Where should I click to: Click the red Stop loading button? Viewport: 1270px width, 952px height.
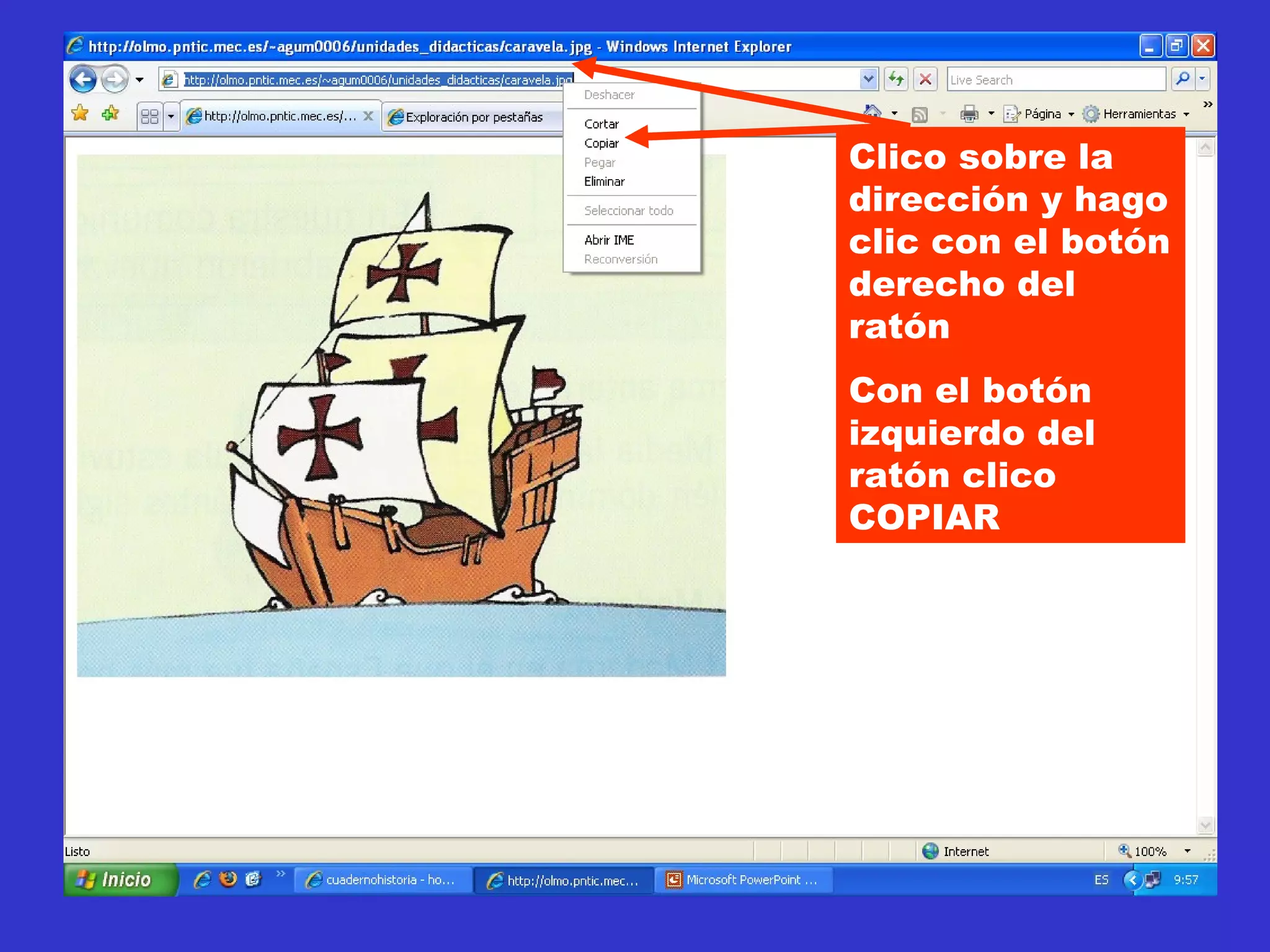click(925, 79)
